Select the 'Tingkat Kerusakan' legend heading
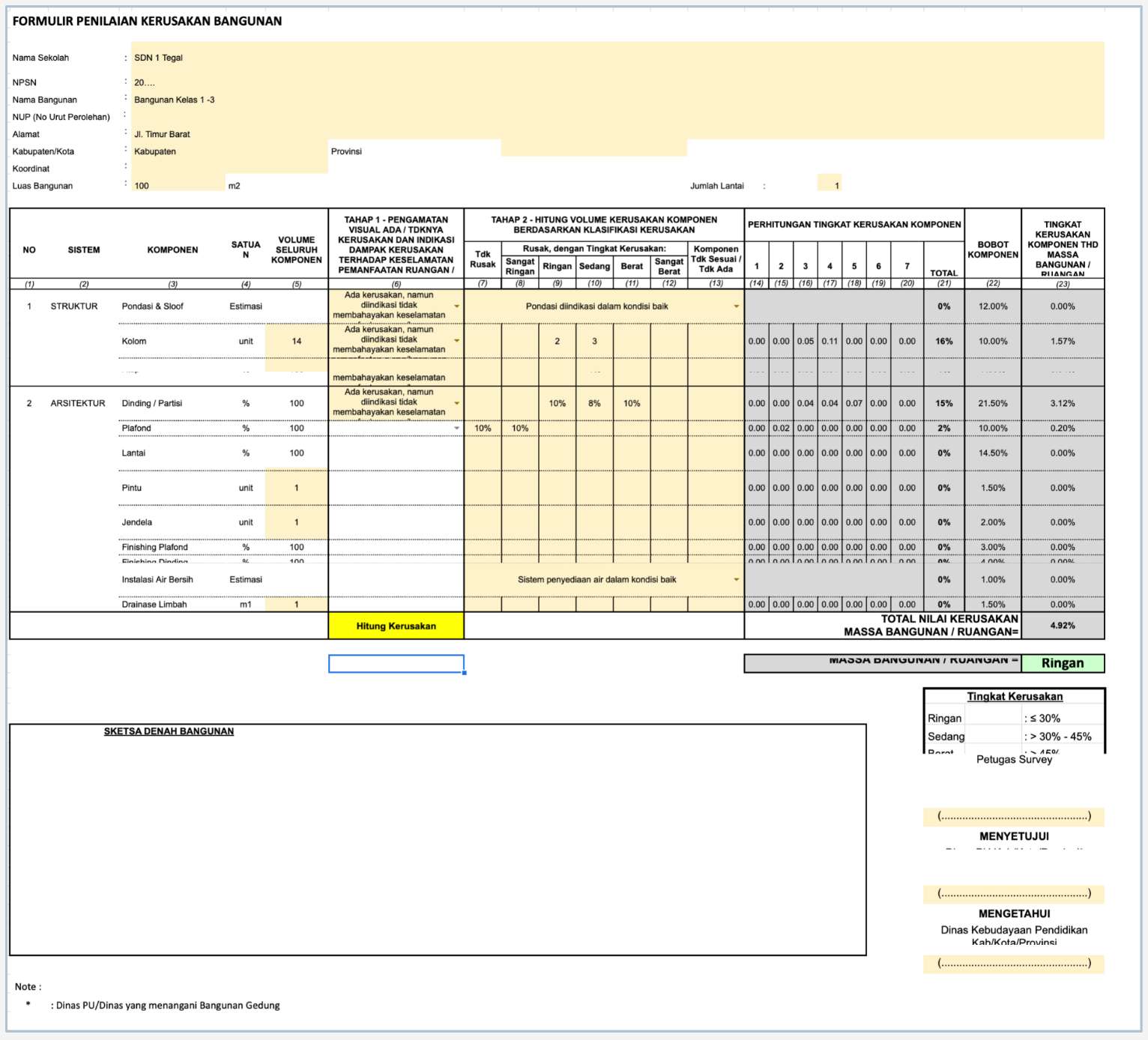Screen dimensions: 1148x1040 tap(1015, 696)
